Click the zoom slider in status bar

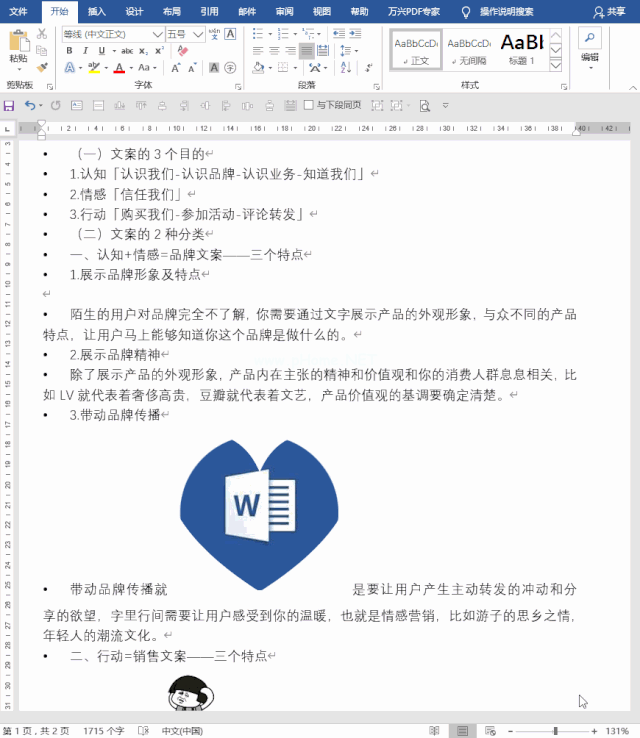(555, 730)
